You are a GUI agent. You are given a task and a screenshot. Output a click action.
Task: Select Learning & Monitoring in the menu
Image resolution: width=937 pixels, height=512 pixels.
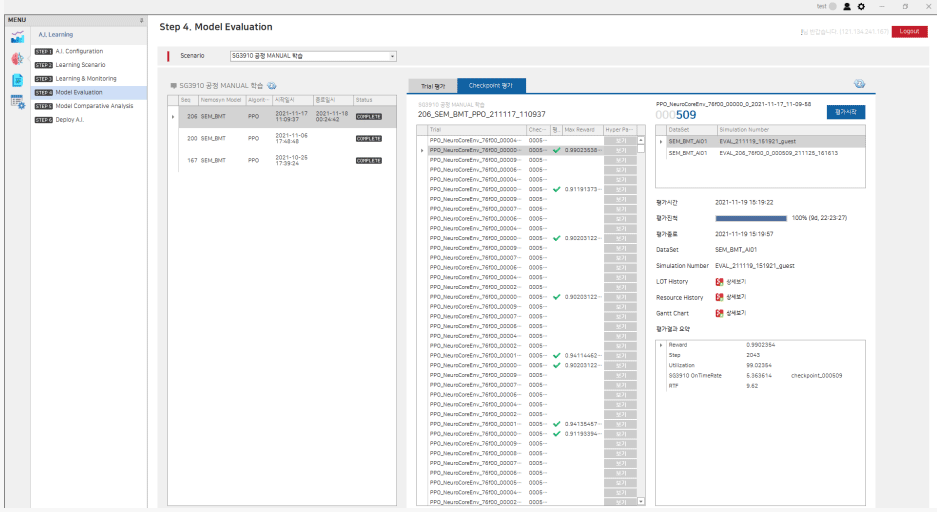[85, 78]
